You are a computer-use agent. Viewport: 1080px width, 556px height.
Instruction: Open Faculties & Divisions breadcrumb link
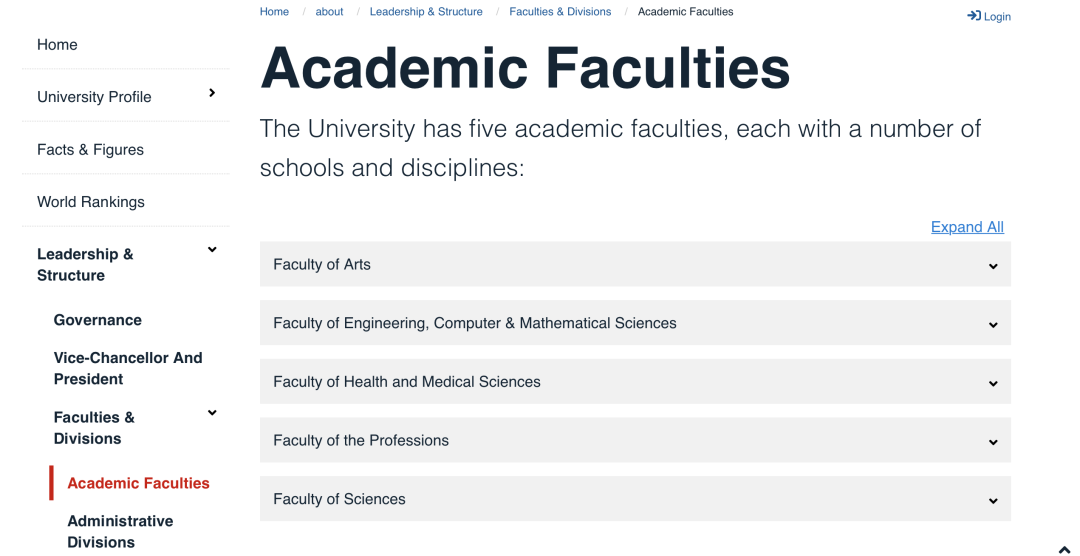point(560,12)
